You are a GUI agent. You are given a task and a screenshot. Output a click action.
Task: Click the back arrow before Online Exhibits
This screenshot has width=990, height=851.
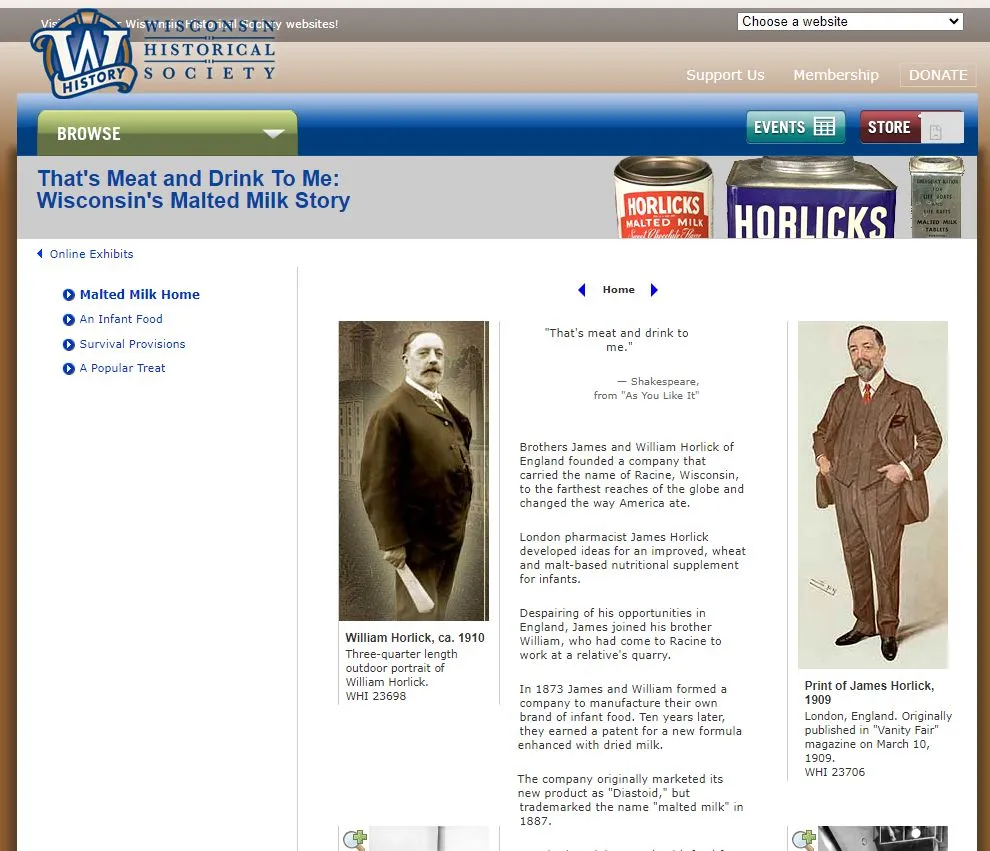(x=40, y=254)
